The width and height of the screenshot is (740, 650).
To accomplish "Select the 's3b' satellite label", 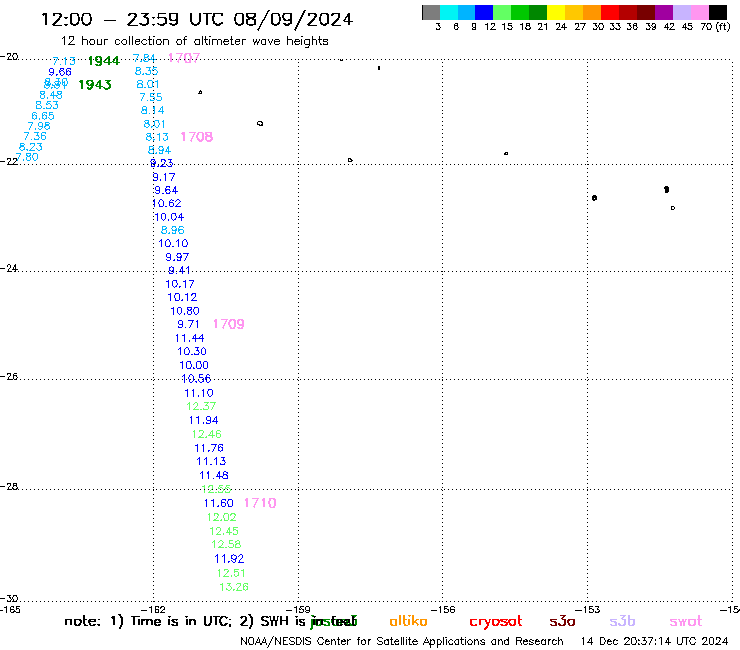I will [x=622, y=621].
